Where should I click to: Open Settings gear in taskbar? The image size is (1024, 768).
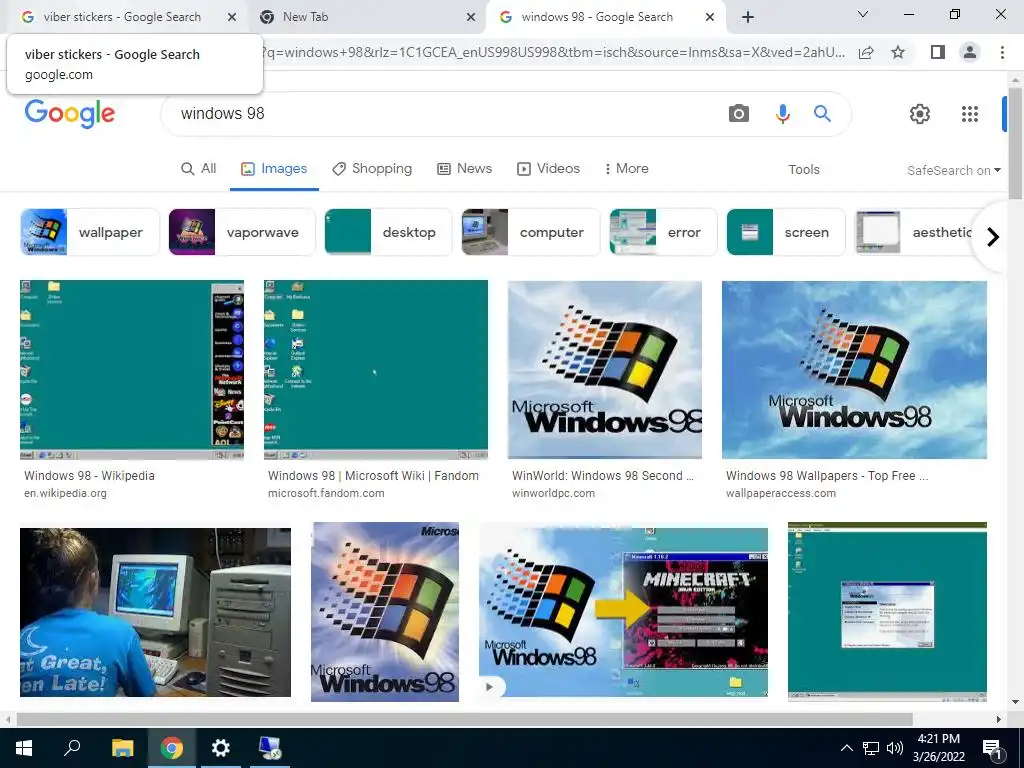(x=221, y=748)
